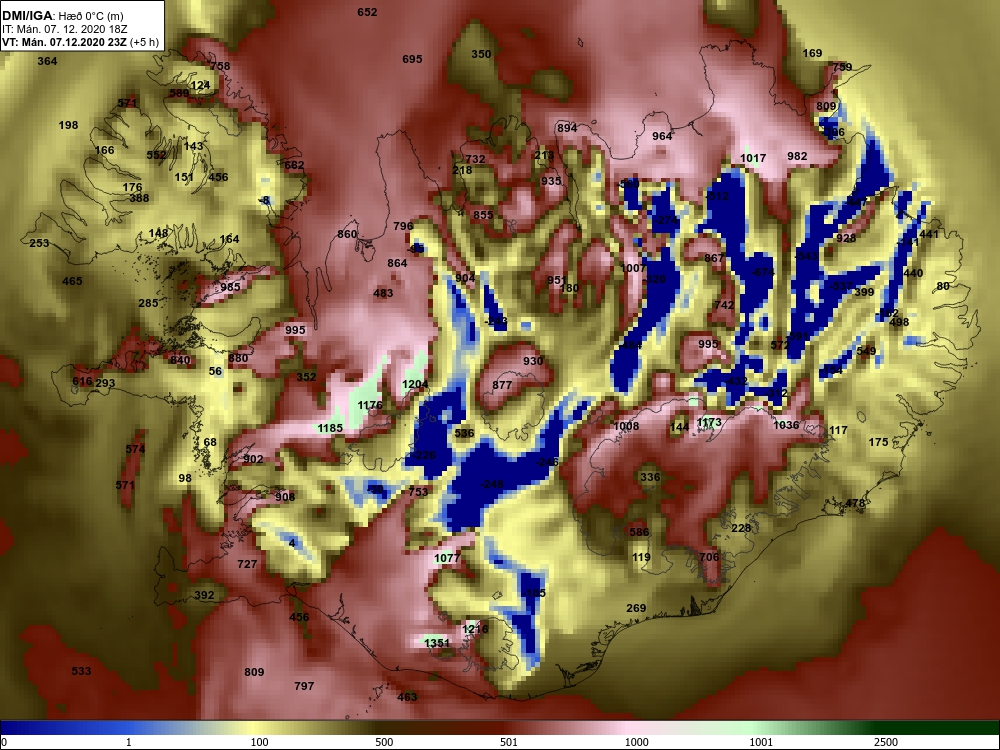
Task: Click the map value '985'
Action: click(230, 287)
